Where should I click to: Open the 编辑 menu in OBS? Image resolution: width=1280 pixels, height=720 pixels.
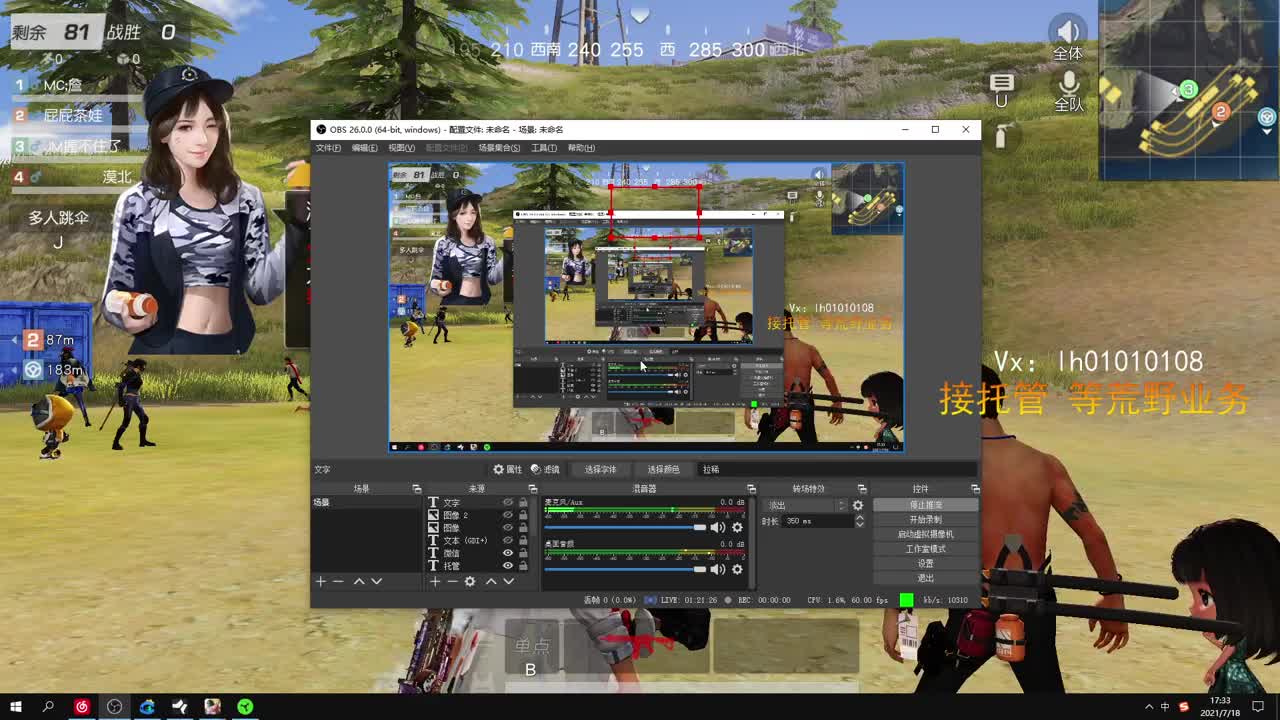364,148
